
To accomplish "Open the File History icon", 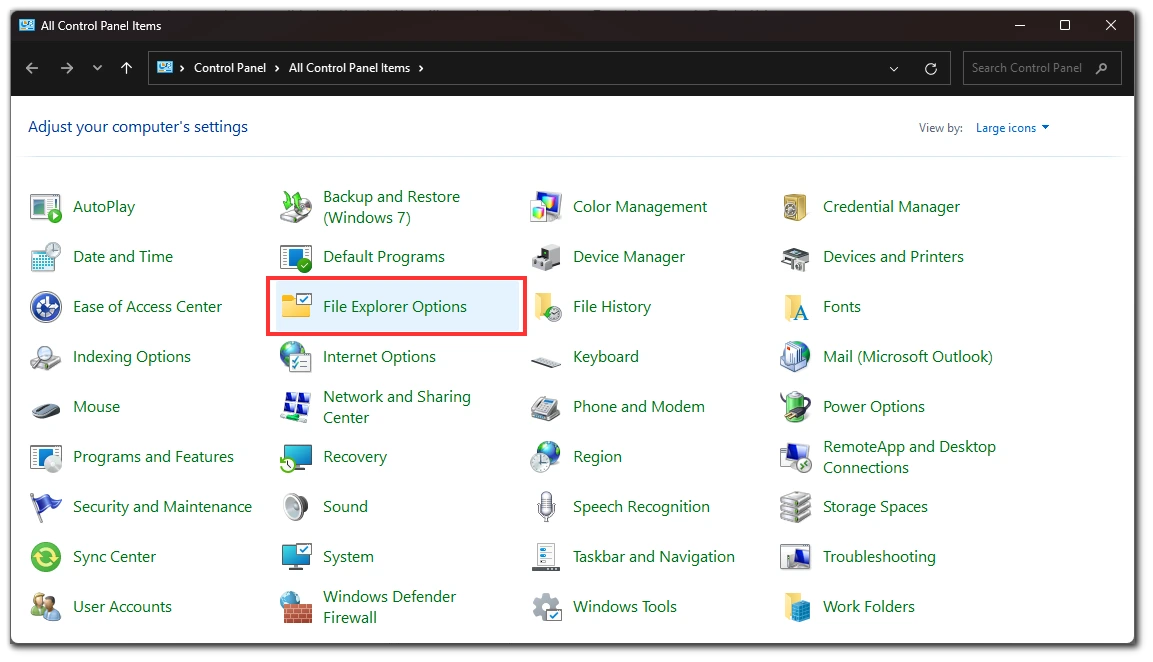I will pos(547,307).
